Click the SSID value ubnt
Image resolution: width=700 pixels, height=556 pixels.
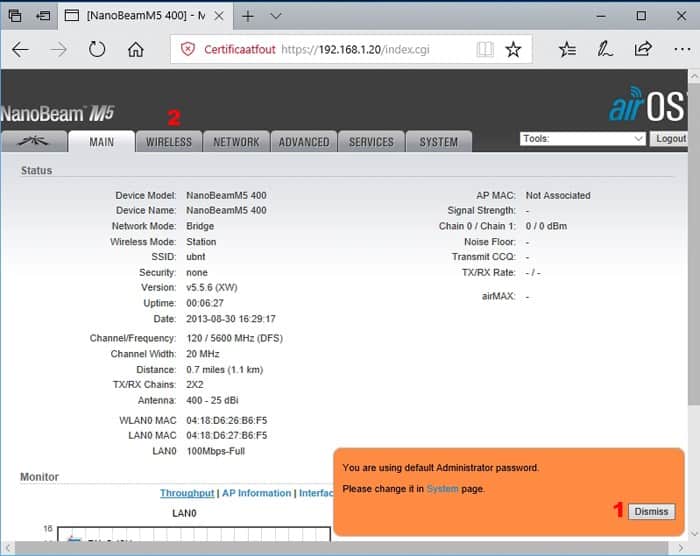pyautogui.click(x=196, y=257)
